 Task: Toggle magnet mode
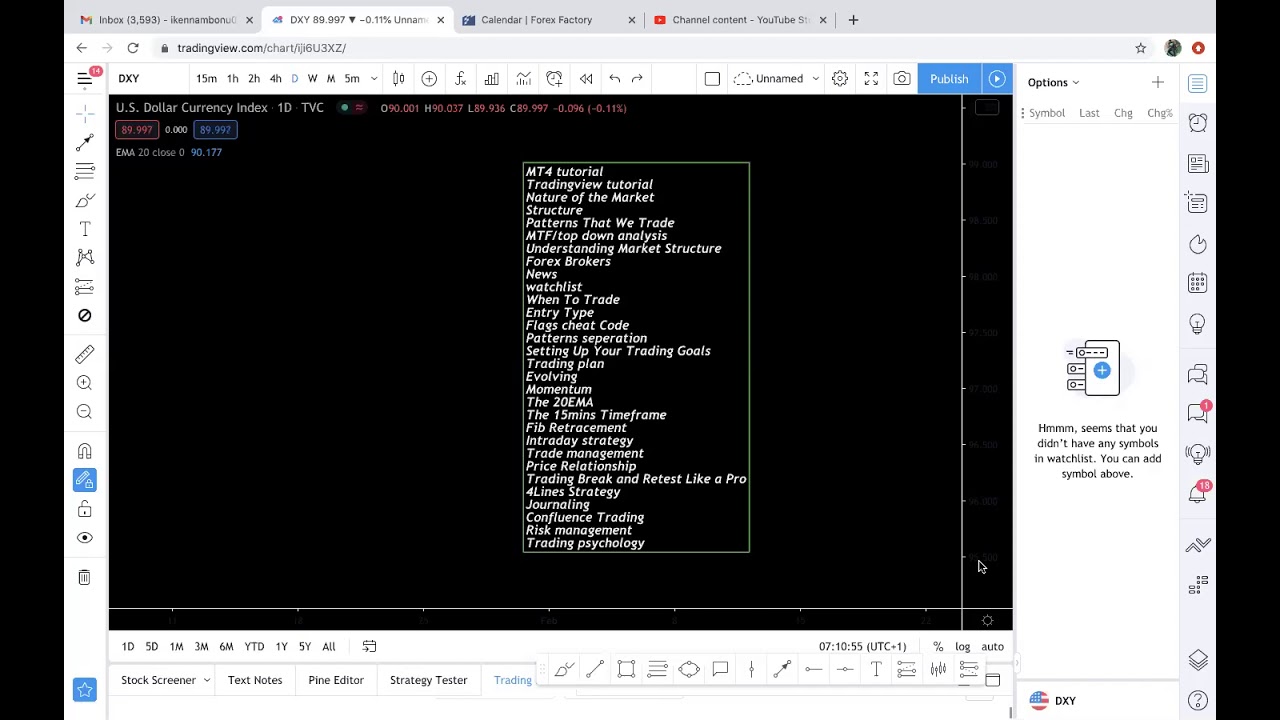[x=85, y=451]
